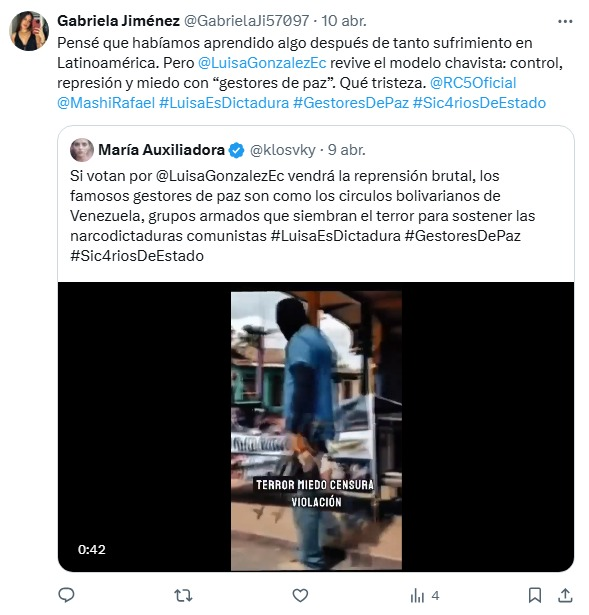This screenshot has height=615, width=589.
Task: Click the 10 abr. tweet timestamp
Action: (x=344, y=21)
